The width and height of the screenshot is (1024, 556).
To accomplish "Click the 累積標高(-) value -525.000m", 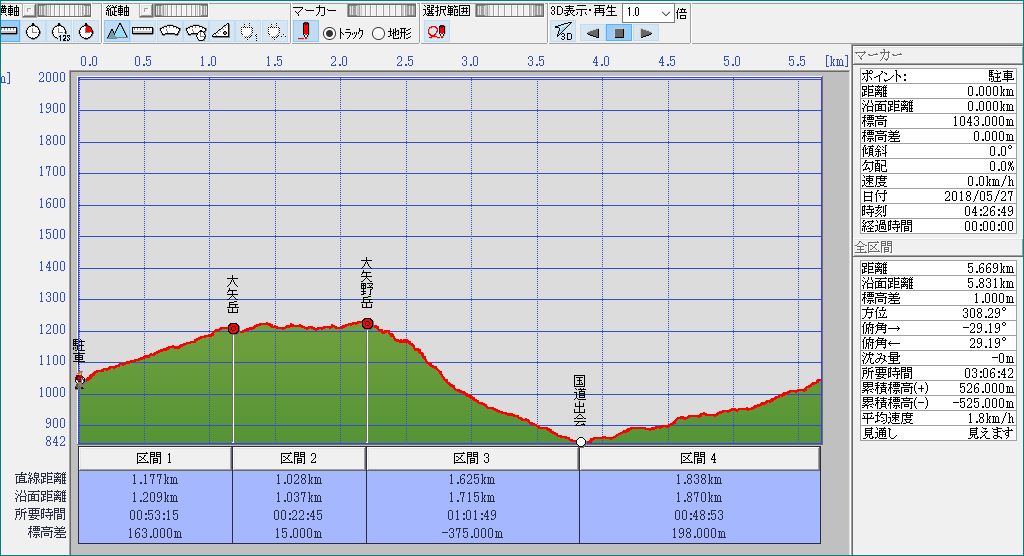I will [x=984, y=403].
